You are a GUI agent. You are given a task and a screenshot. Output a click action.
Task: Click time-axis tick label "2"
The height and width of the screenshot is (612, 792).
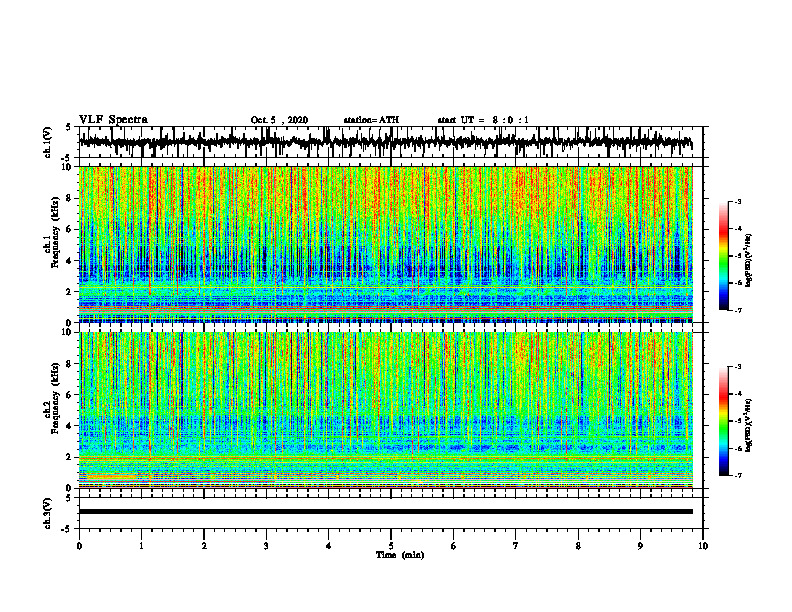204,546
